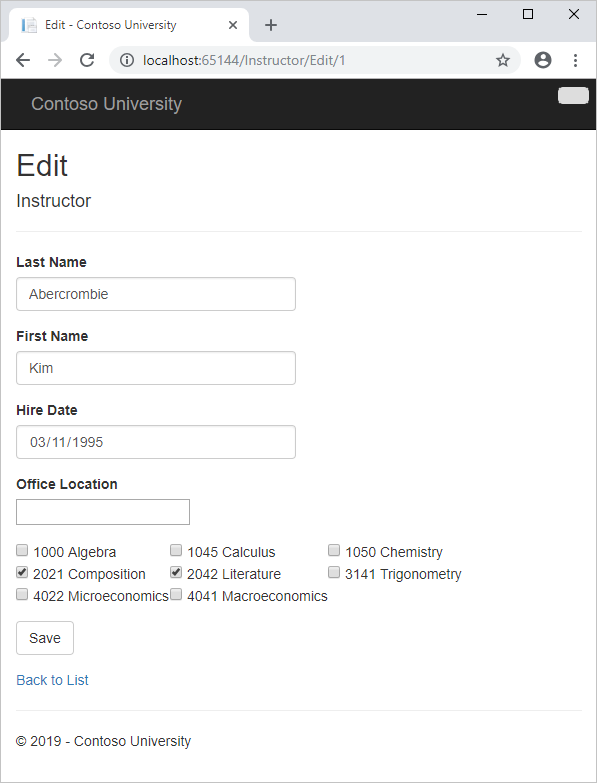Follow the Back to List link
Image resolution: width=597 pixels, height=783 pixels.
tap(52, 680)
